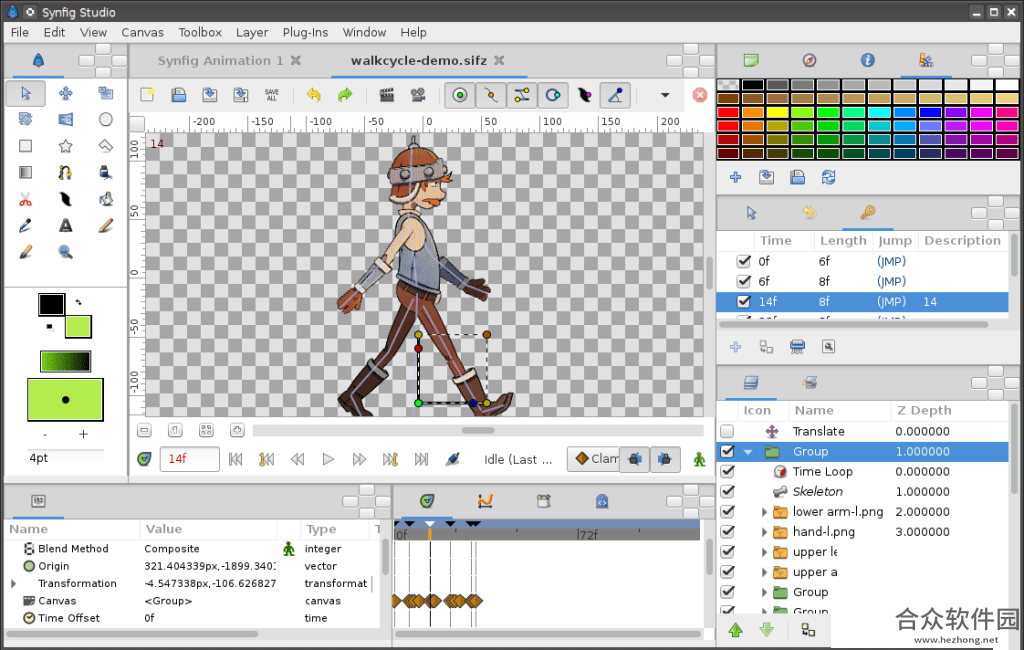Screen dimensions: 1024x650
Task: Select the Transform tool arrow
Action: (x=25, y=93)
